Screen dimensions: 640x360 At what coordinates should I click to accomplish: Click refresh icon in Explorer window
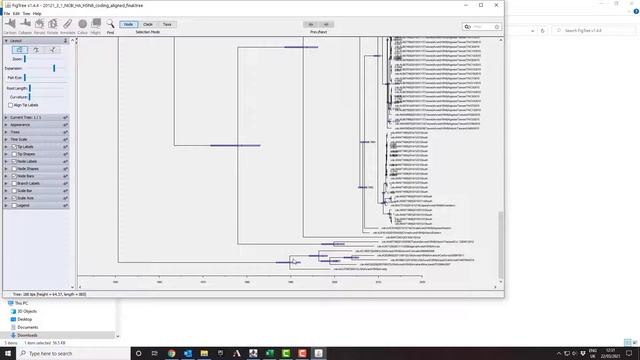(x=542, y=31)
